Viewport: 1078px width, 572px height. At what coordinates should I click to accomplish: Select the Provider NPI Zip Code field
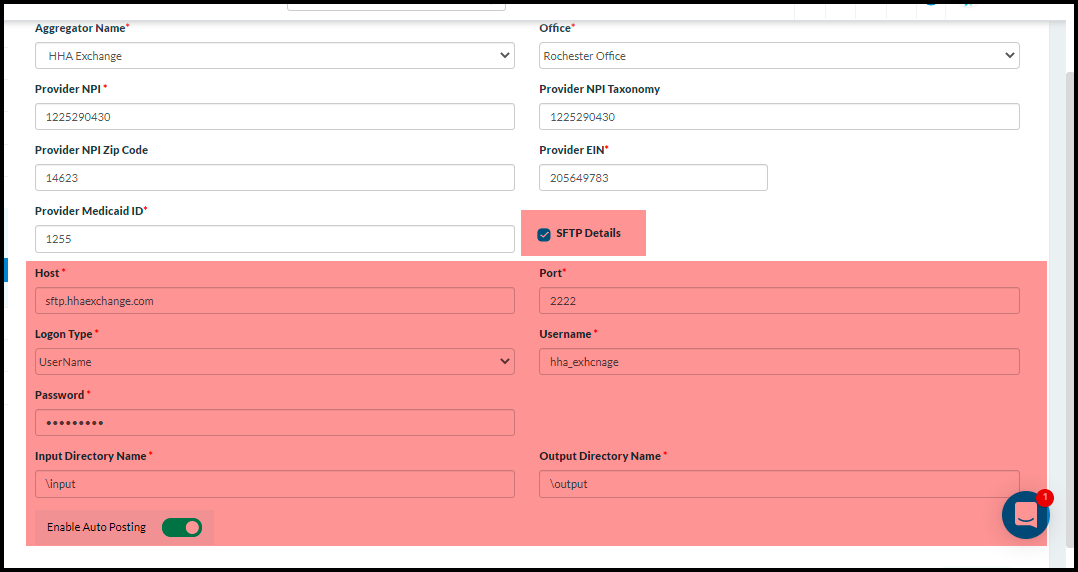click(274, 178)
